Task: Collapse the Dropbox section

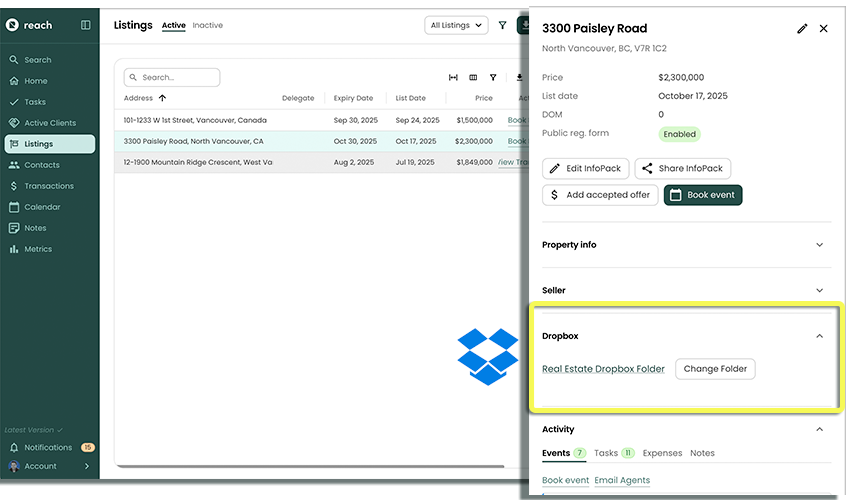Action: click(819, 336)
